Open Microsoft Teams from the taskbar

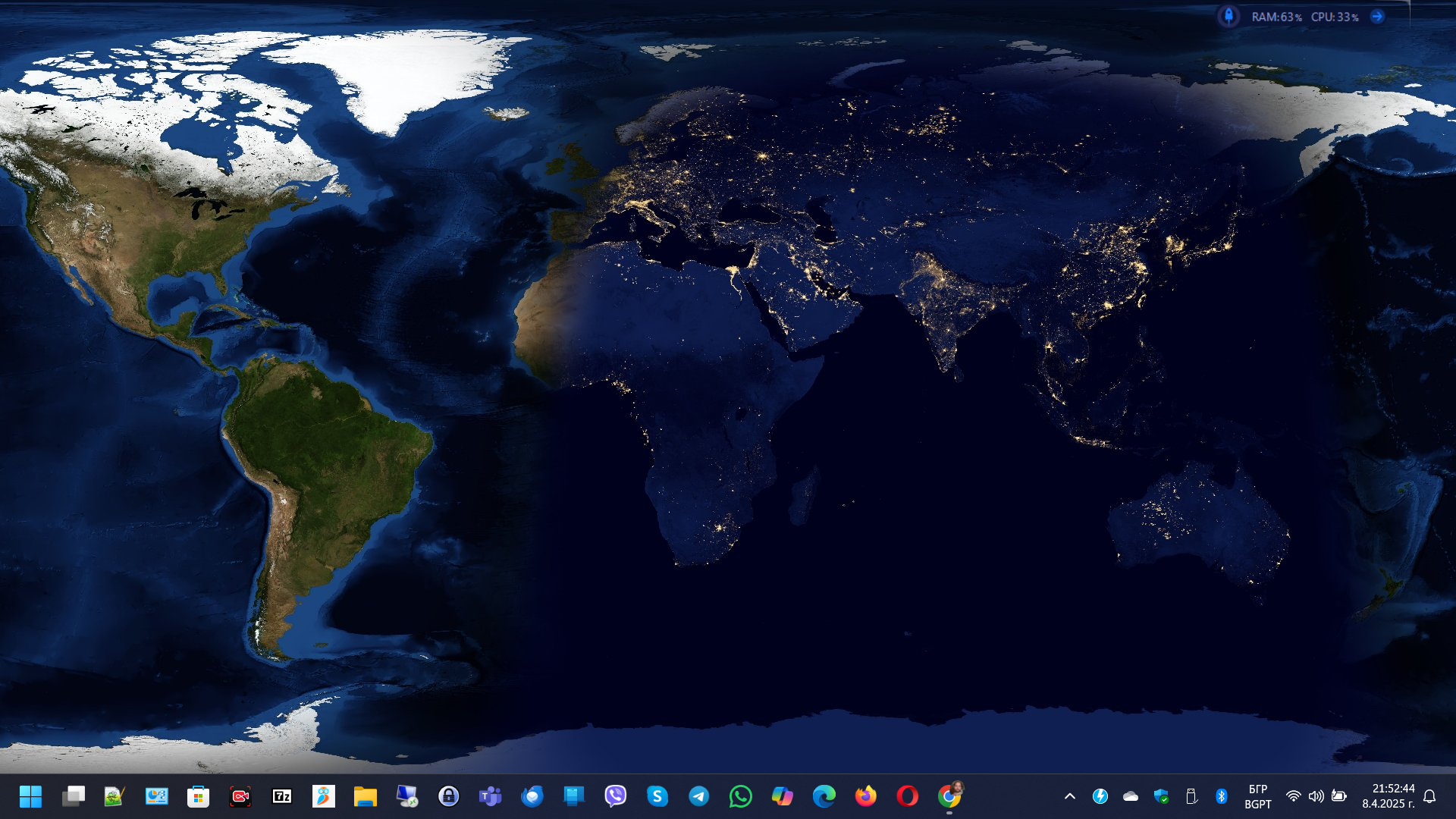tap(490, 796)
